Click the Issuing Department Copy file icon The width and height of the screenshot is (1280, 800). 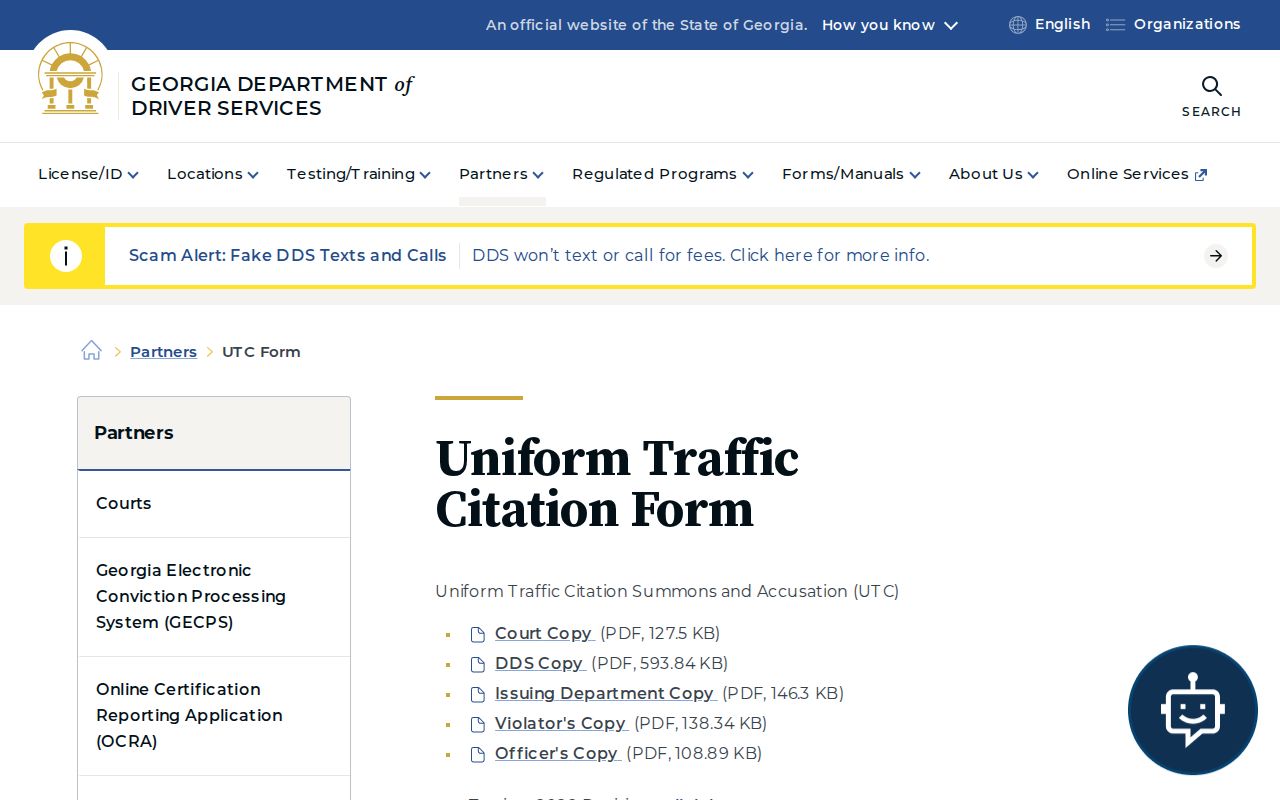478,694
